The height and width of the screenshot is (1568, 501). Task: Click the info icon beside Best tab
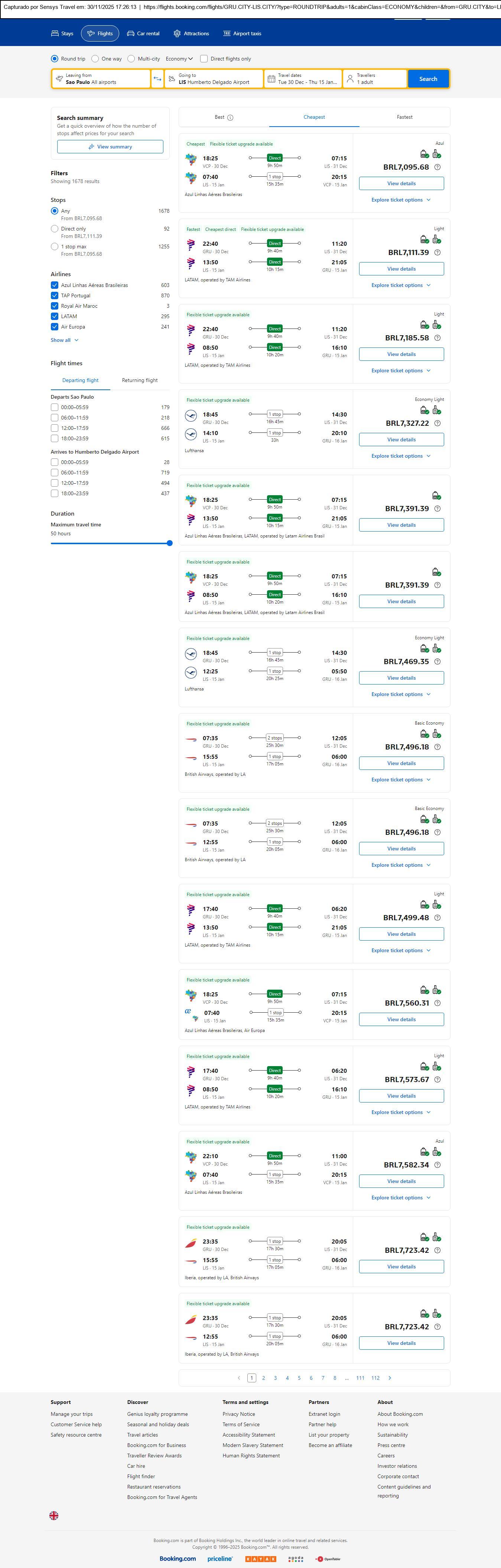click(x=230, y=117)
